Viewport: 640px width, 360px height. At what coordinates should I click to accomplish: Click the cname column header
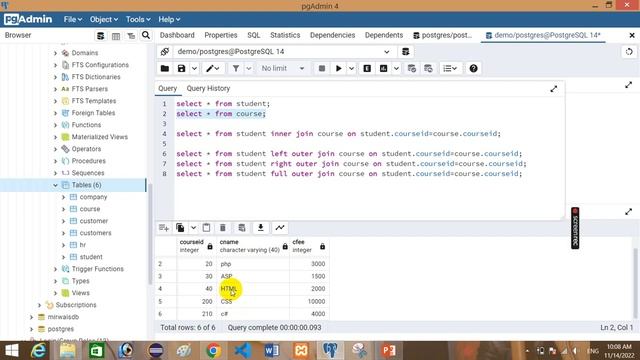[253, 246]
